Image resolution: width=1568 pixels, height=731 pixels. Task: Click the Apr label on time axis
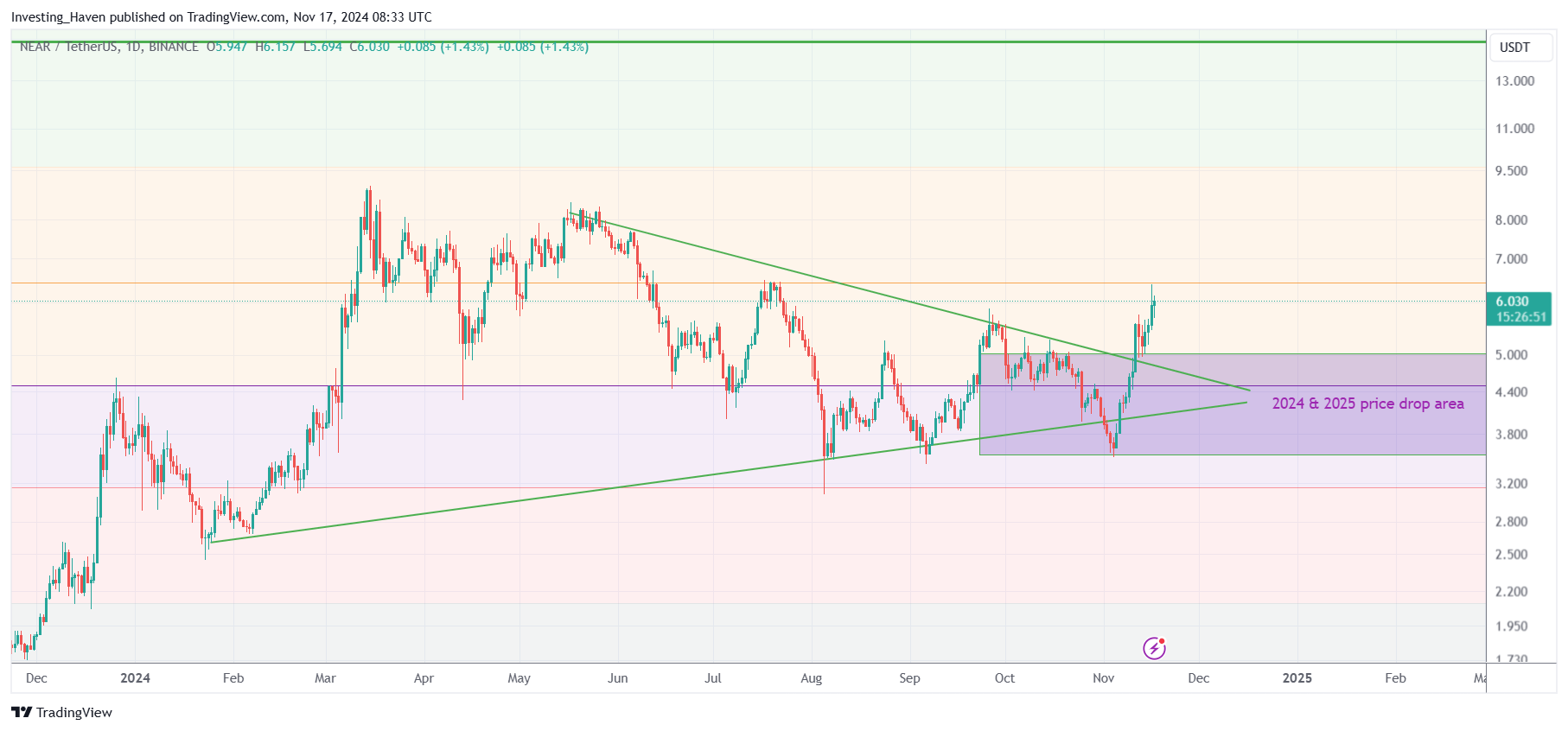(x=424, y=678)
